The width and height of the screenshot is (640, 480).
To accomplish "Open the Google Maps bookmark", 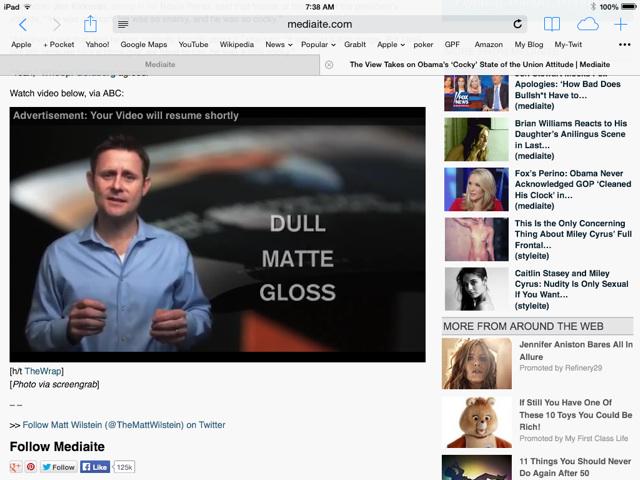I will (x=144, y=44).
